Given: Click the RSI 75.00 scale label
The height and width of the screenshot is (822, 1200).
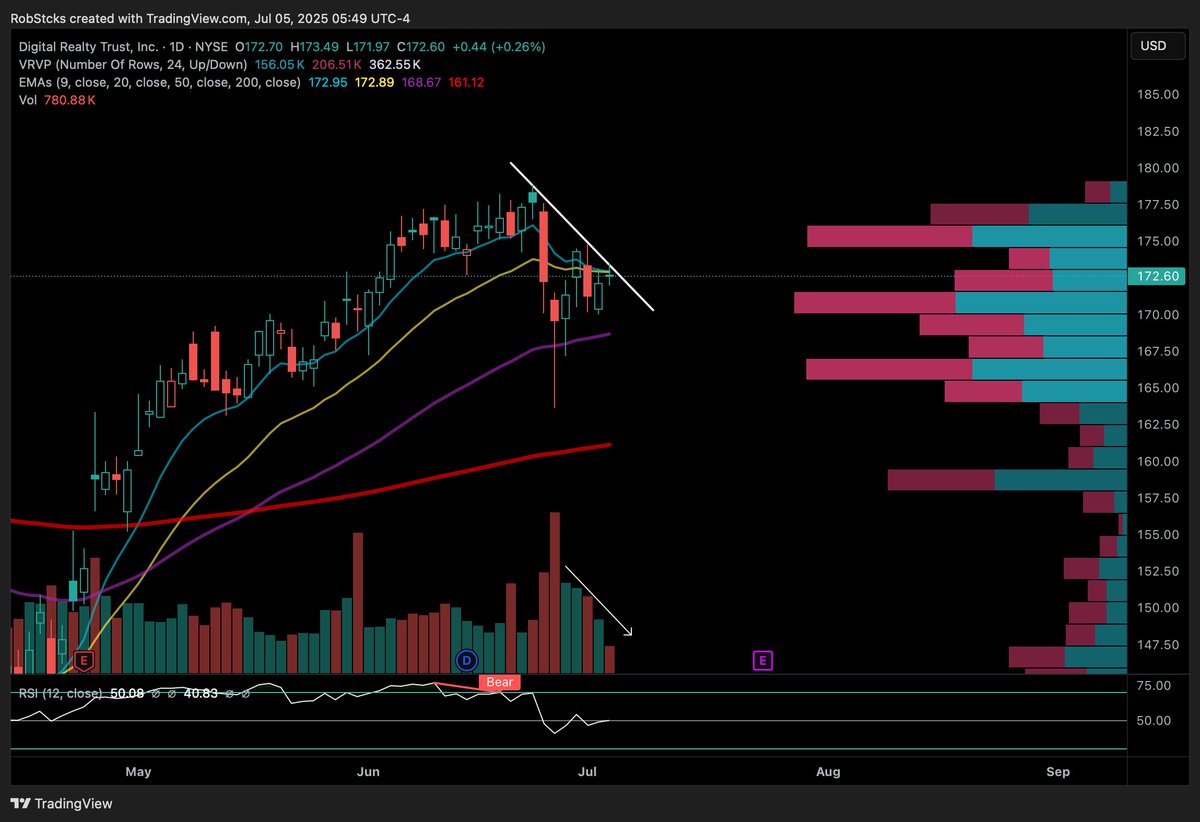Looking at the screenshot, I should [x=1155, y=686].
